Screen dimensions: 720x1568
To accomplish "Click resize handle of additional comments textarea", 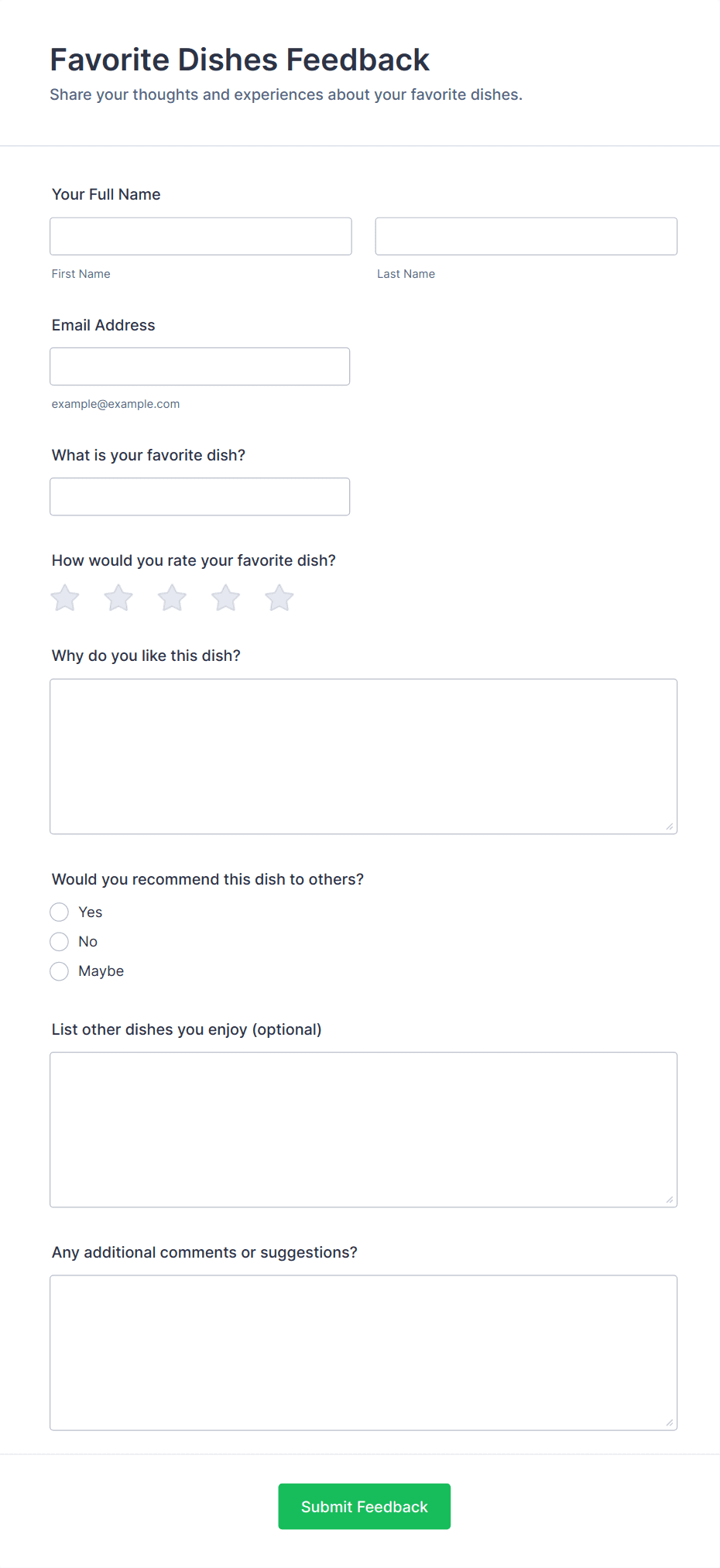I will coord(670,1422).
